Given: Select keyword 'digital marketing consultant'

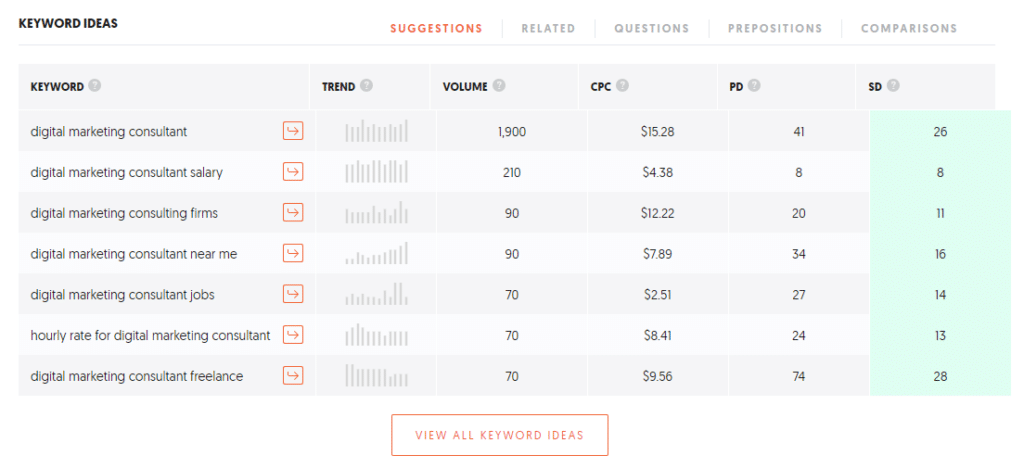Looking at the screenshot, I should click(x=108, y=132).
